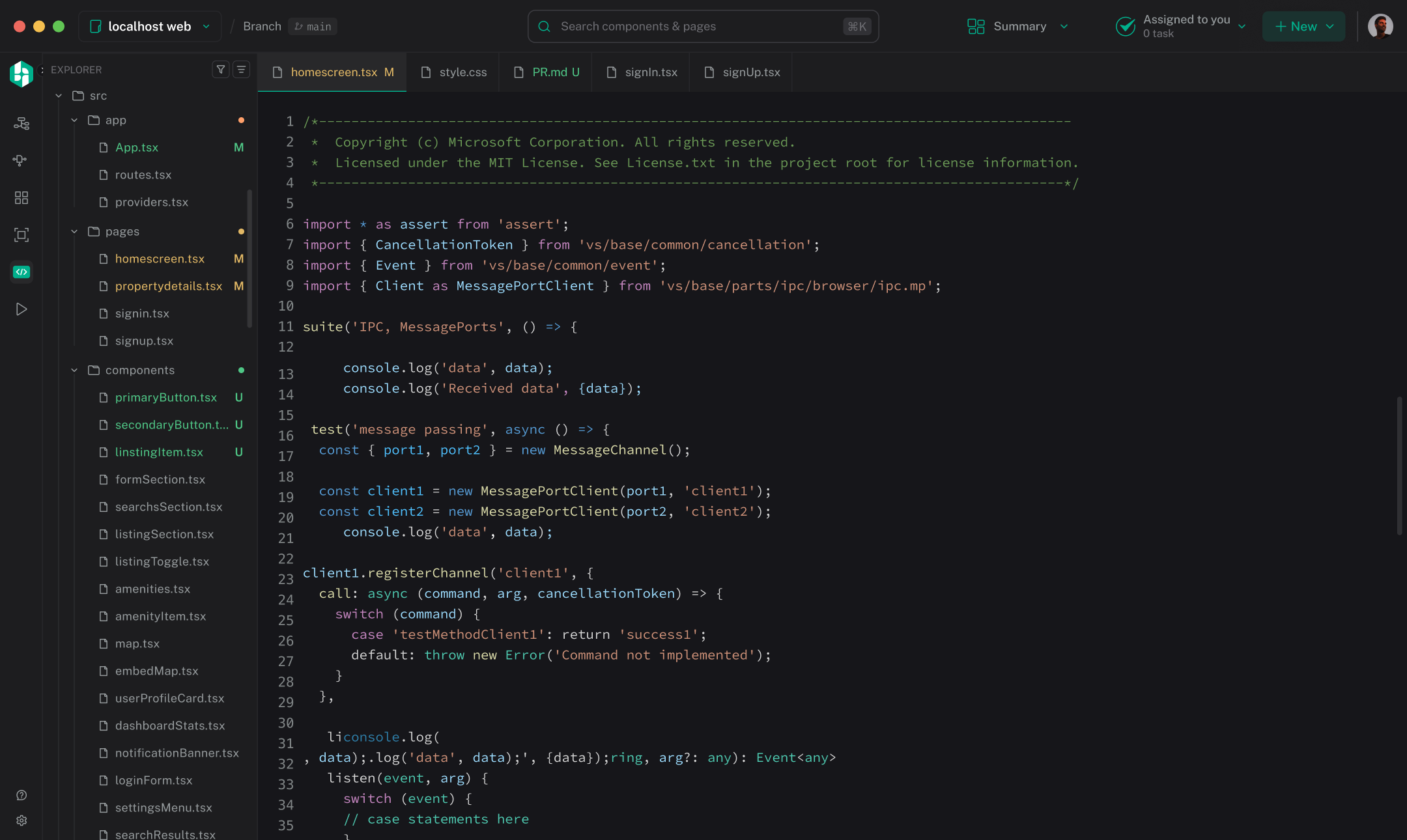Image resolution: width=1407 pixels, height=840 pixels.
Task: Open the Assigned to you dropdown chevron
Action: coord(1242,26)
